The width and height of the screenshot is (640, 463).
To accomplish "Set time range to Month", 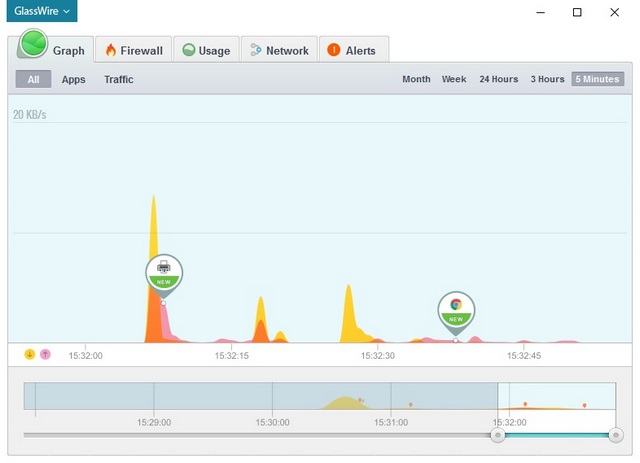I will point(416,79).
